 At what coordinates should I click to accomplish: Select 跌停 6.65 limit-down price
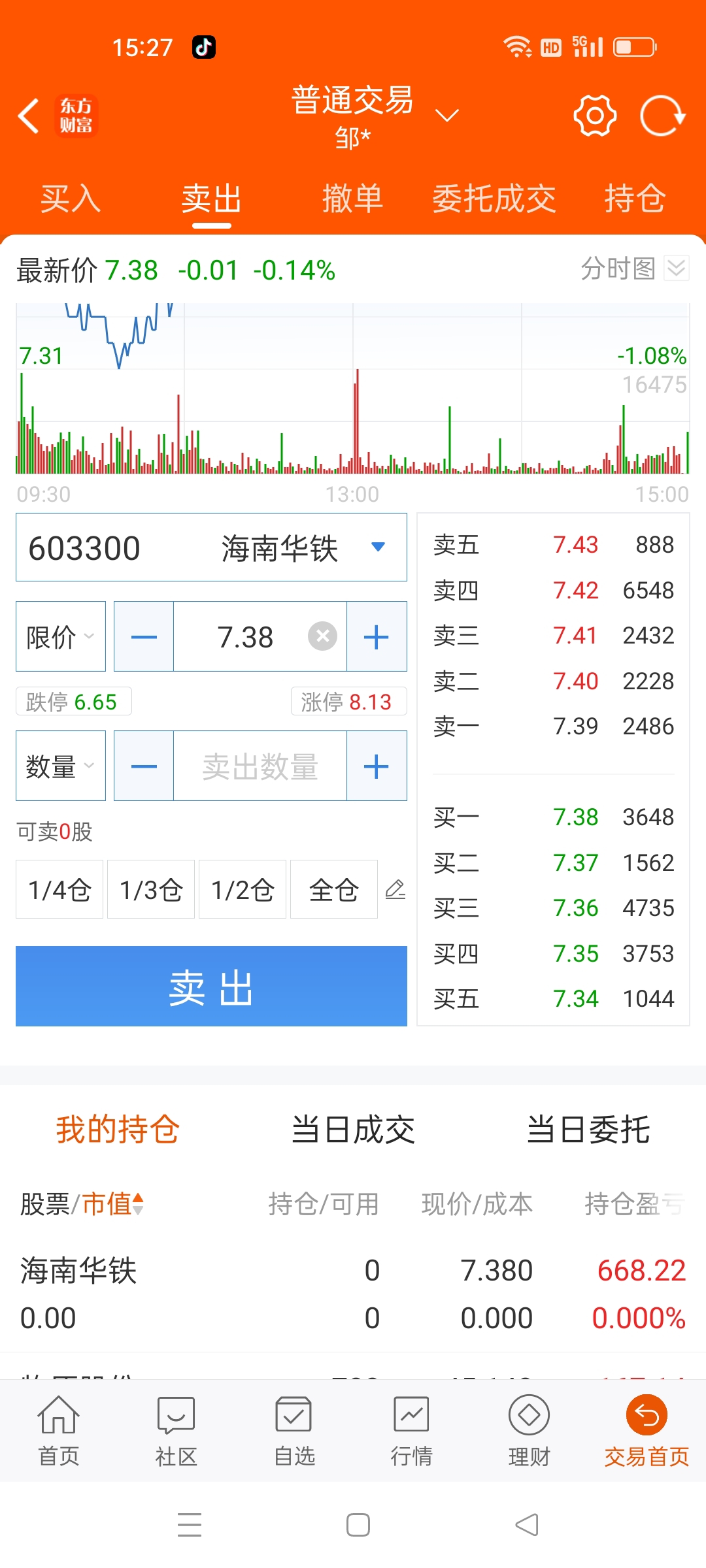[73, 702]
